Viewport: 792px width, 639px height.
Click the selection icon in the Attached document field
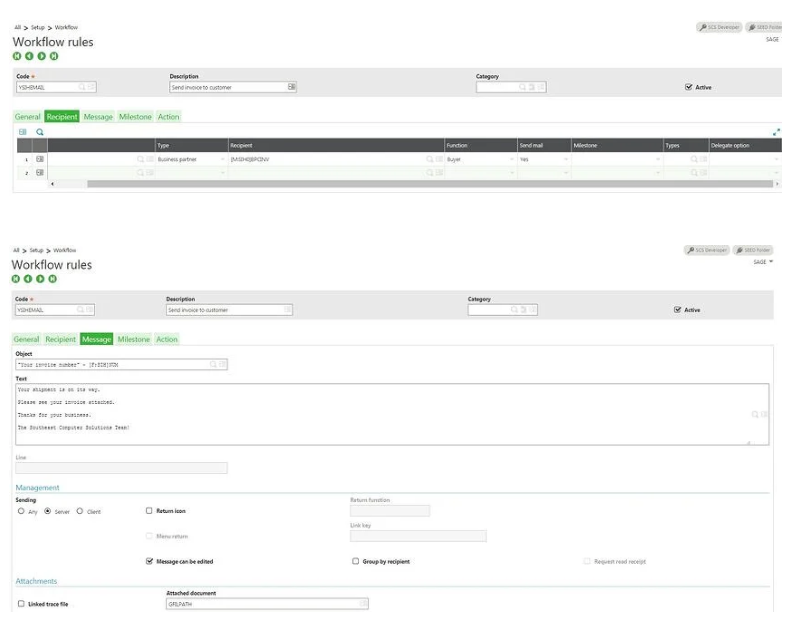(x=363, y=603)
